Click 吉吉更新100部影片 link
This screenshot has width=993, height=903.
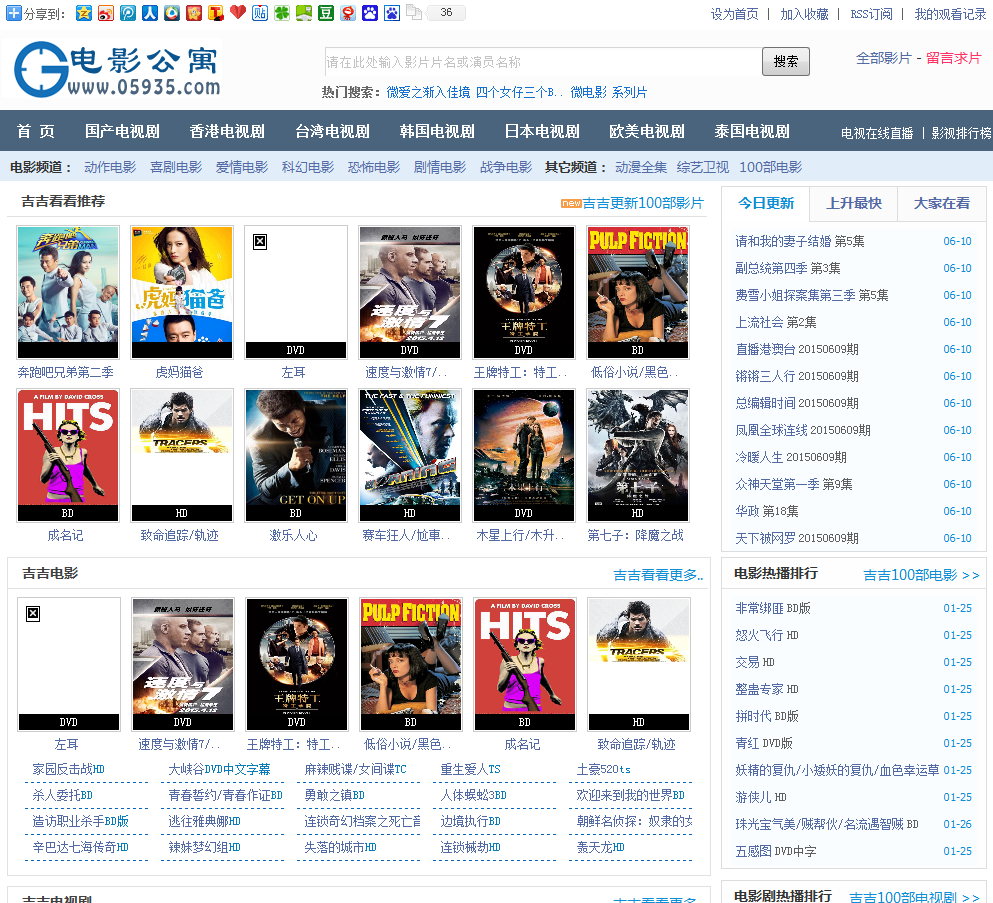(643, 203)
